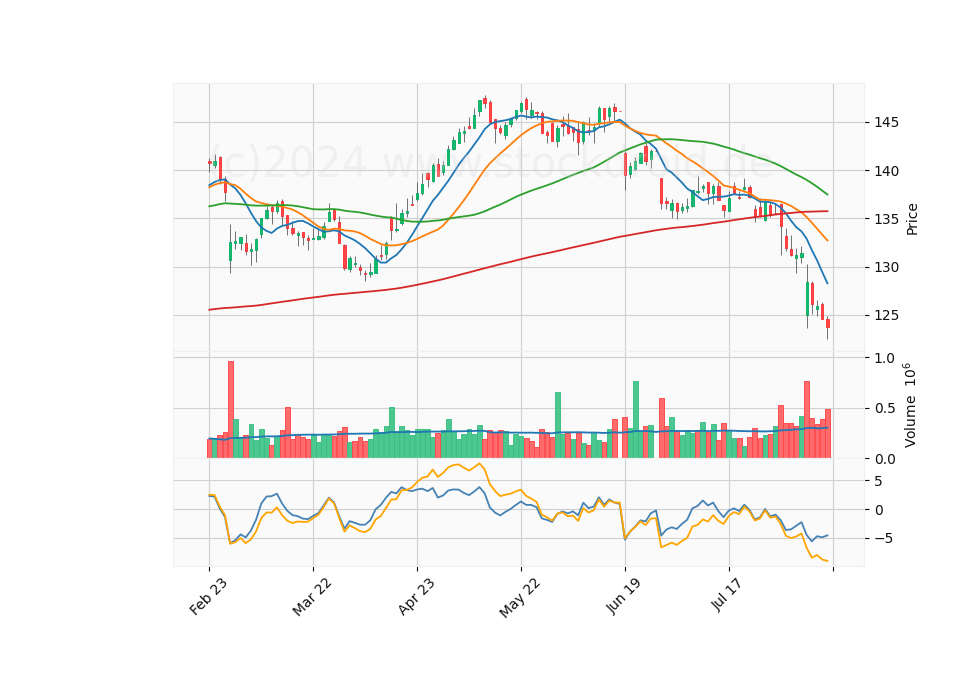The width and height of the screenshot is (960, 690).
Task: Click the 'Volume 10^6' axis title
Action: tap(909, 405)
